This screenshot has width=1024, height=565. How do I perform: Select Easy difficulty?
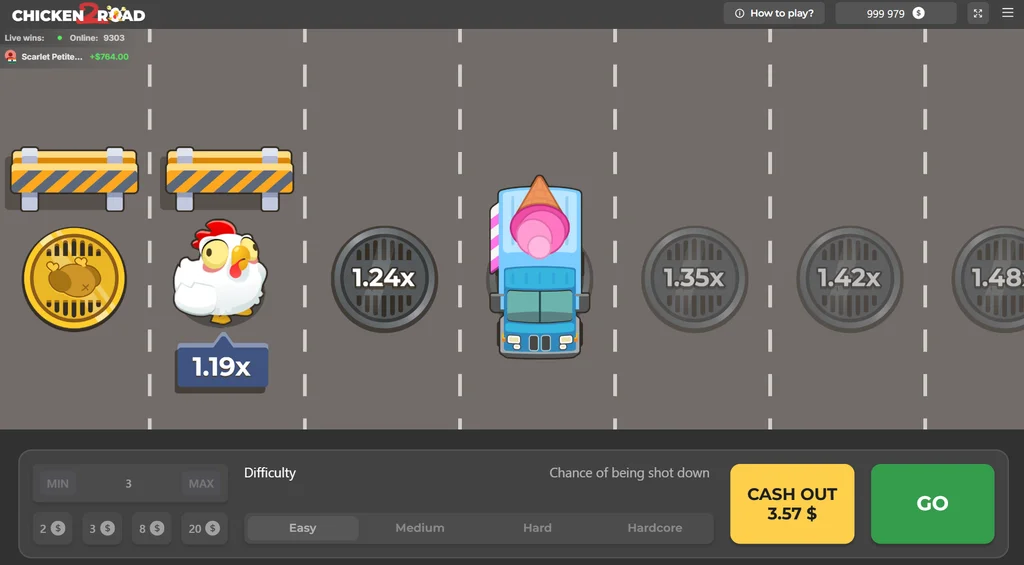pyautogui.click(x=302, y=528)
